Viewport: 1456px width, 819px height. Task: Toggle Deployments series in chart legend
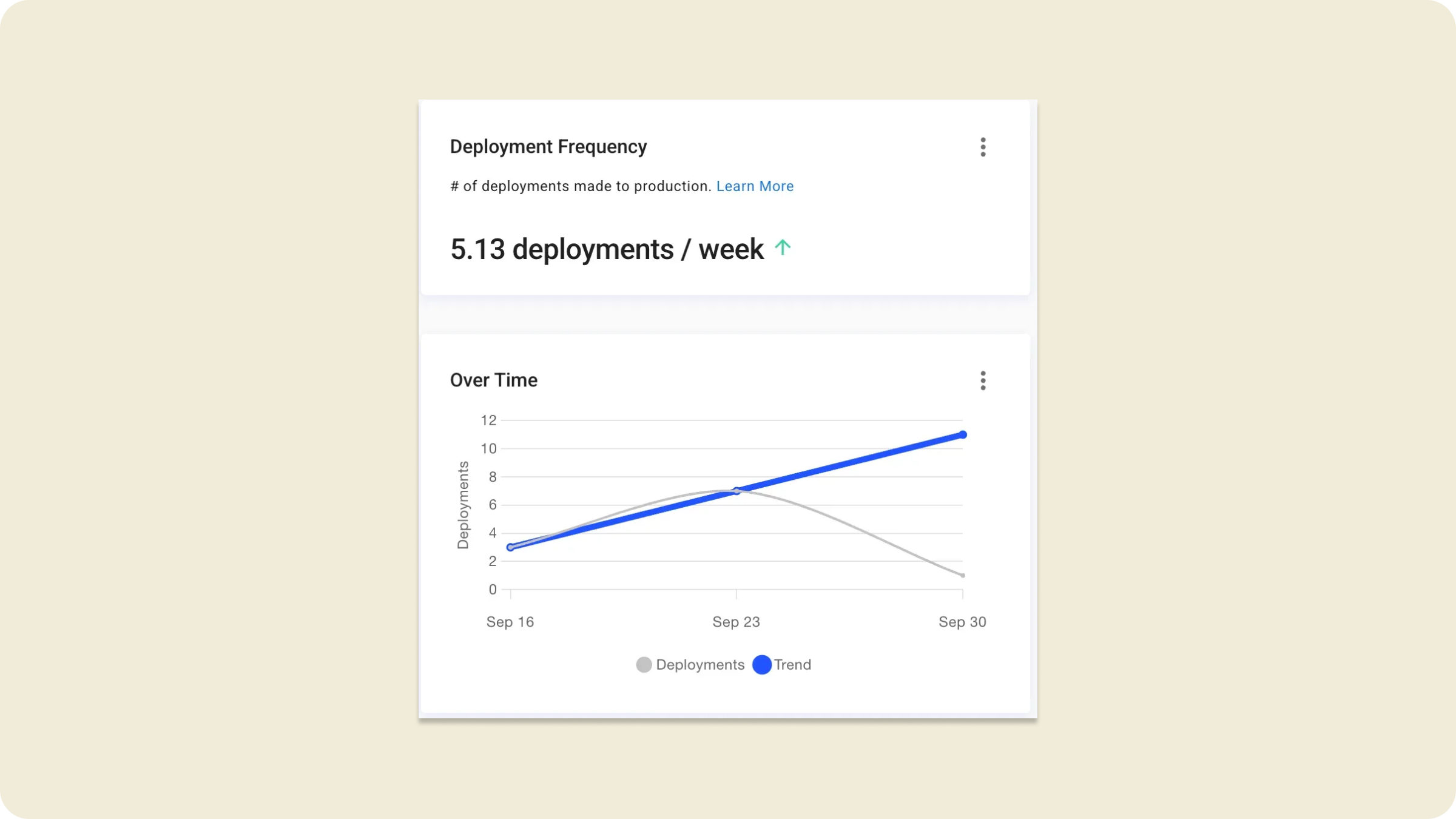tap(699, 664)
